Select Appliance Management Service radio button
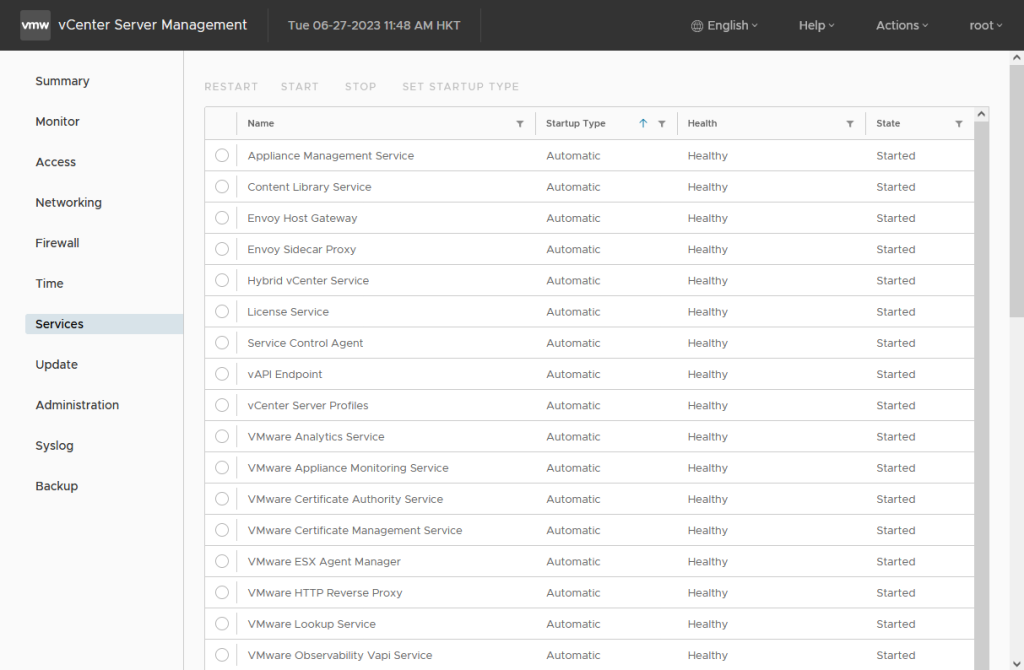Viewport: 1024px width, 670px height. click(222, 155)
